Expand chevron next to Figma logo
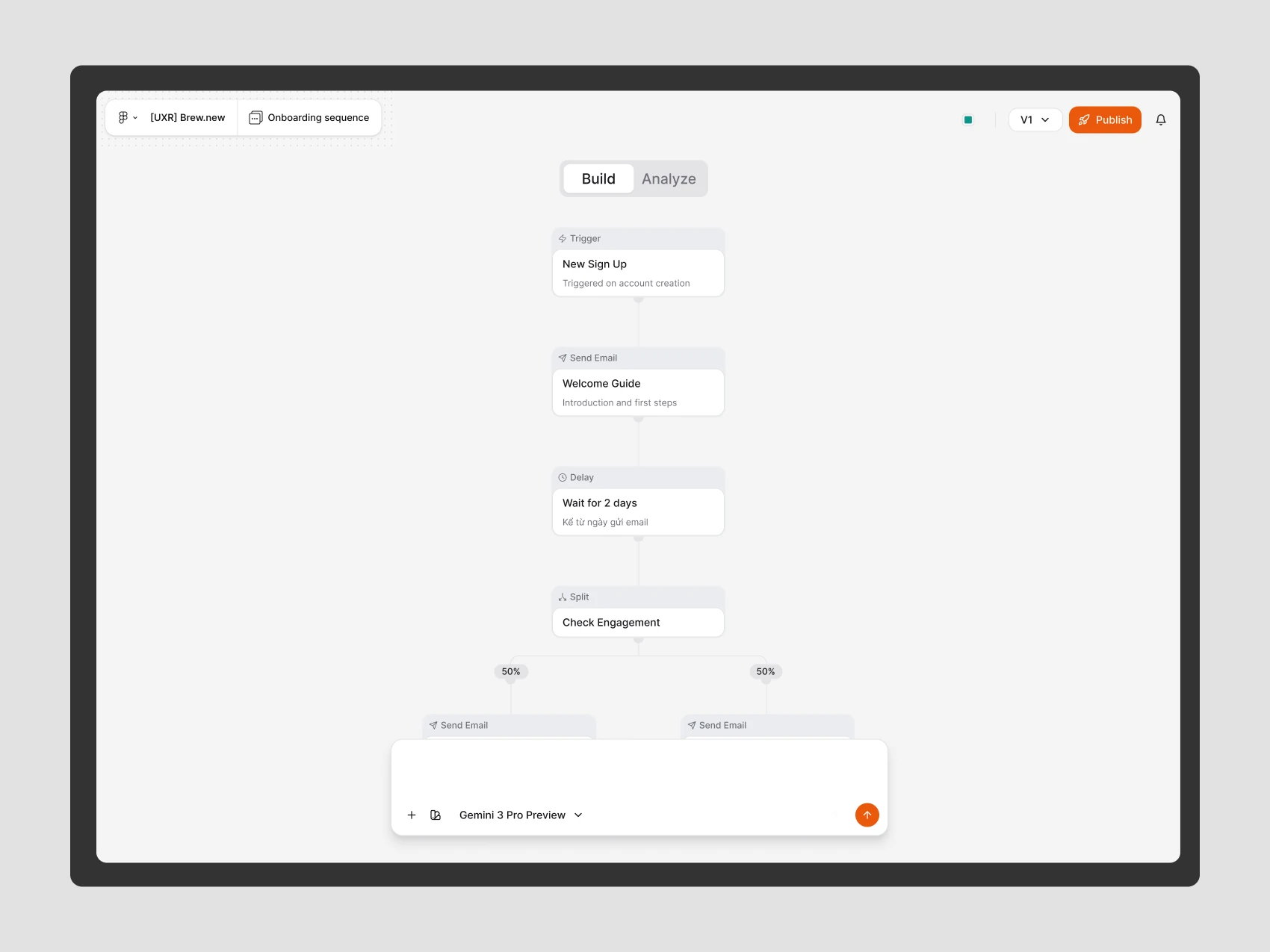This screenshot has width=1270, height=952. tap(135, 118)
